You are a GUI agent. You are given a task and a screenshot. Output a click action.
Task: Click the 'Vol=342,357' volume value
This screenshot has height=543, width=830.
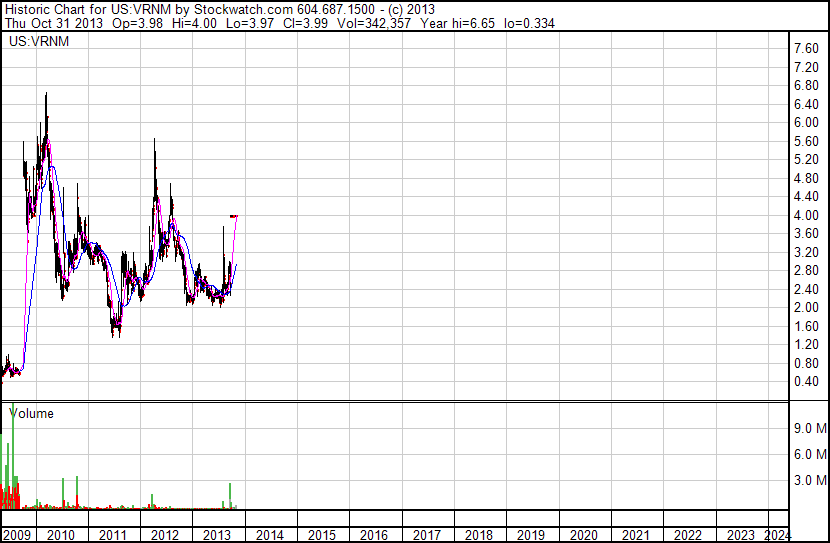point(374,23)
